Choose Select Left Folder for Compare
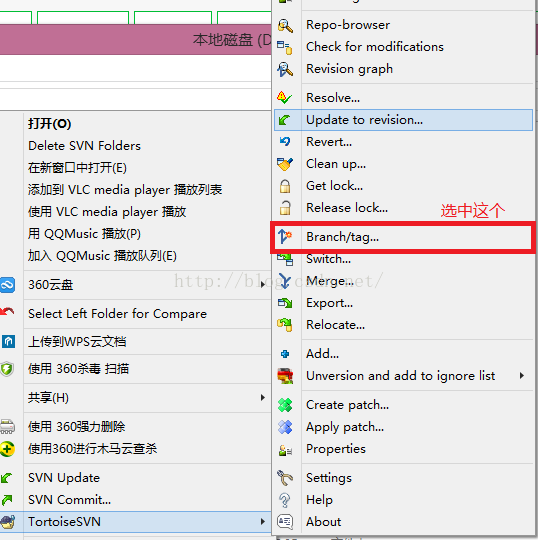The height and width of the screenshot is (540, 538). [x=117, y=314]
